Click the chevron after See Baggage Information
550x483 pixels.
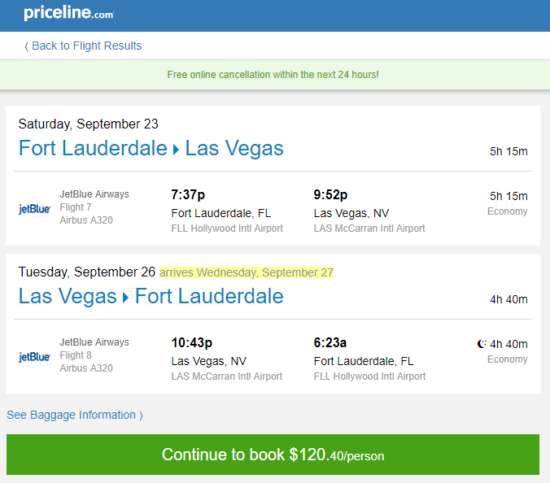(141, 416)
